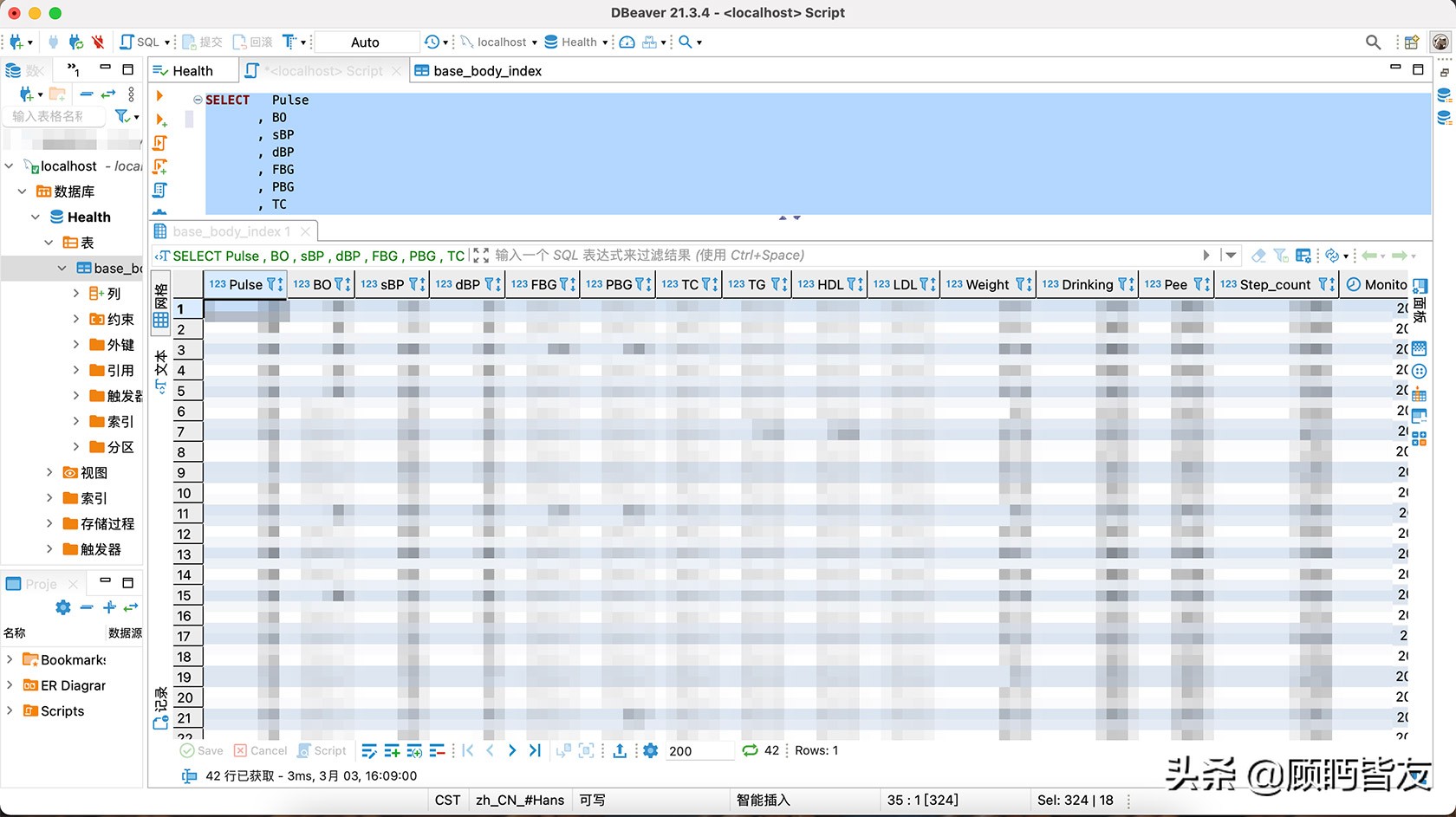Disconnect using the red plug icon
This screenshot has height=817, width=1456.
click(x=98, y=42)
